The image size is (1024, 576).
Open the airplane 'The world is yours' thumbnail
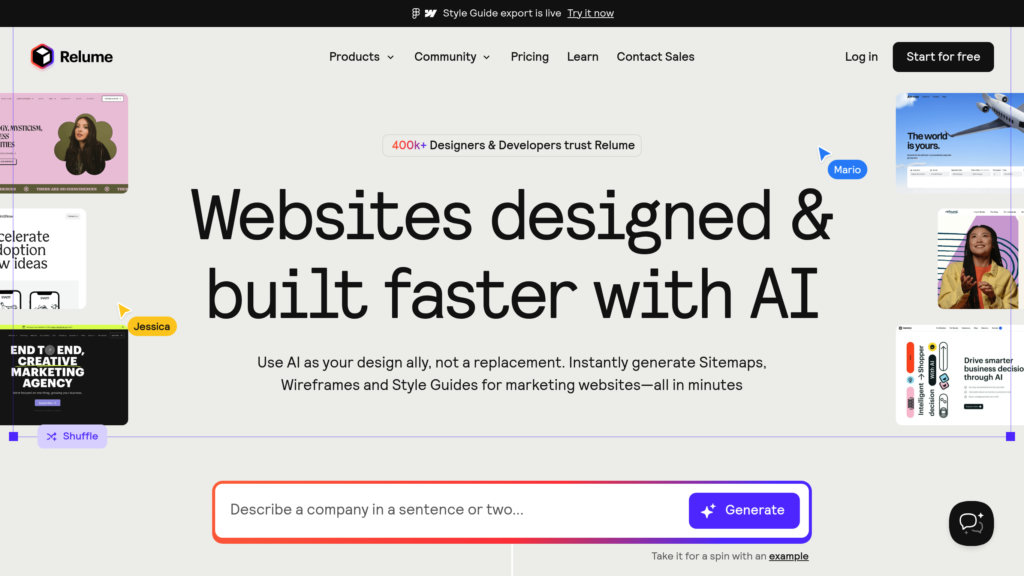(x=960, y=140)
